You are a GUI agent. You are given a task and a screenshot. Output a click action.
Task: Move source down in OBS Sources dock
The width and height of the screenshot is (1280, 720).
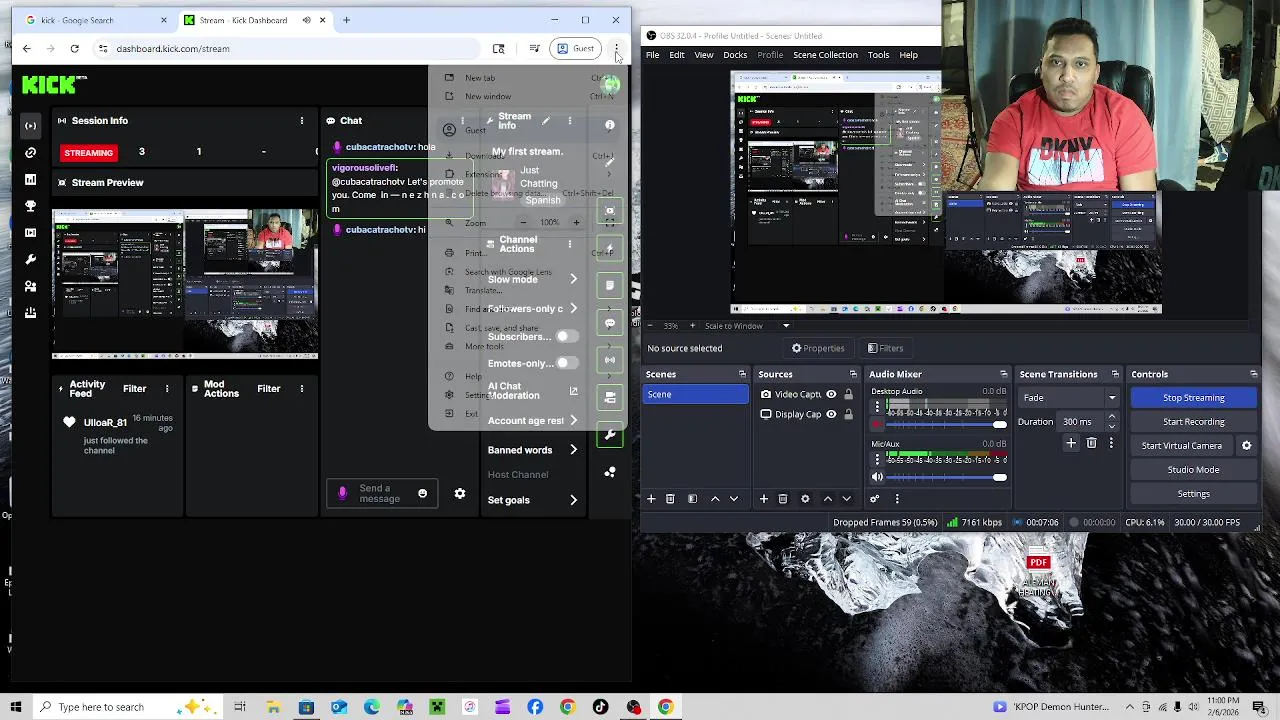tap(846, 499)
